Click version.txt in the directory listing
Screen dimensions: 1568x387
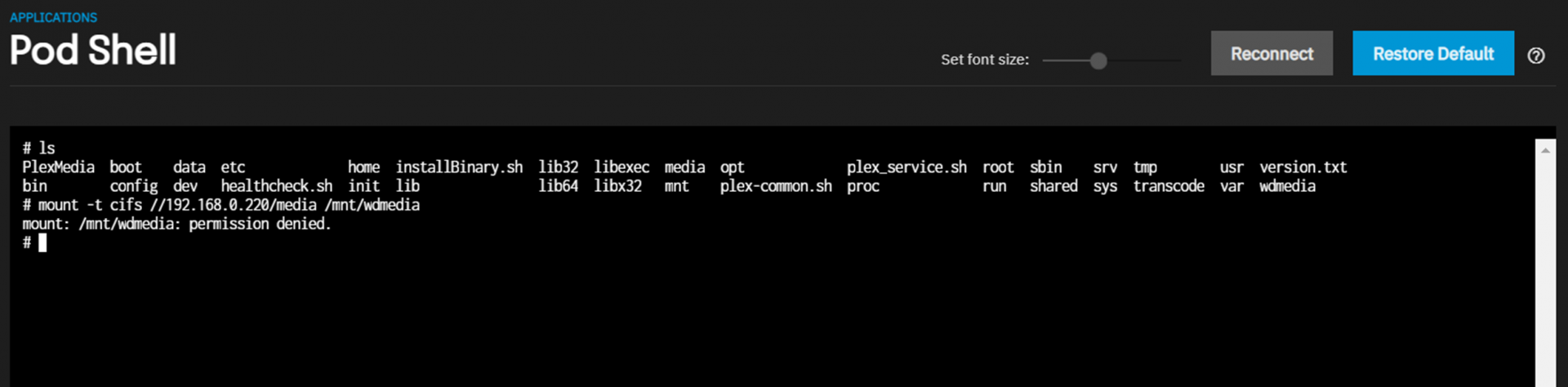[x=1303, y=167]
